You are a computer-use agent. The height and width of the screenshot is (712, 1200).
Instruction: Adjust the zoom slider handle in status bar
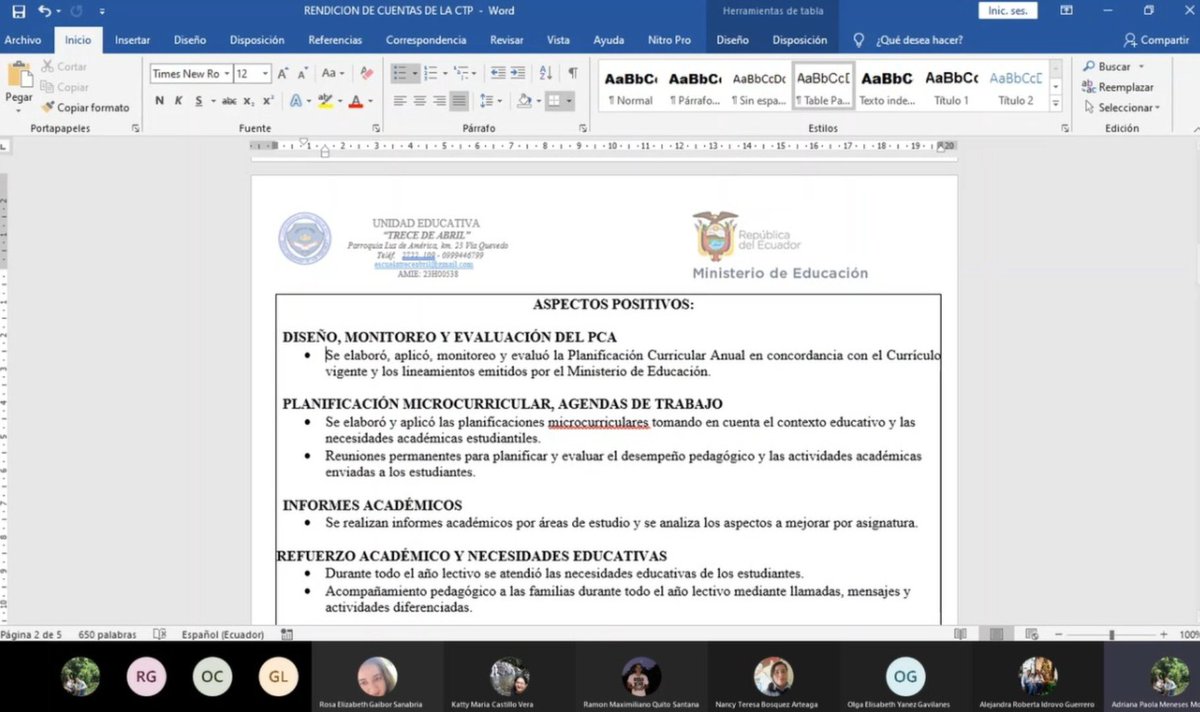(1111, 635)
